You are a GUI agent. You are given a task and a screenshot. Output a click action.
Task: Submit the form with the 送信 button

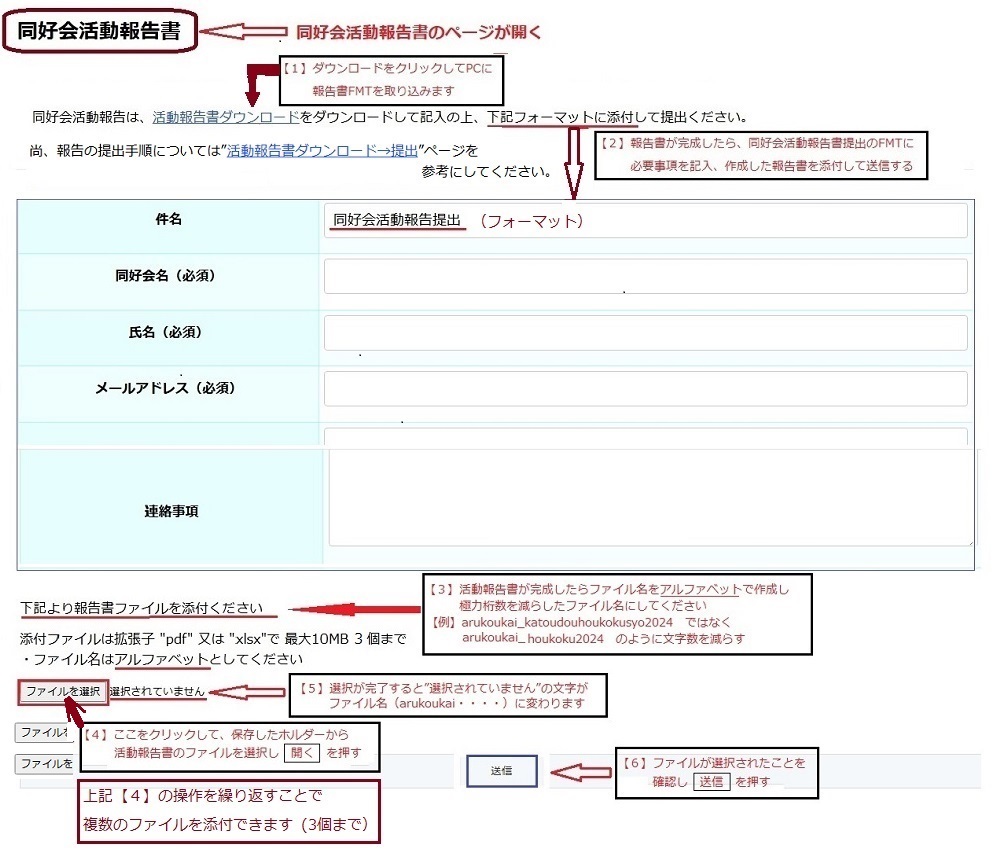pos(501,771)
